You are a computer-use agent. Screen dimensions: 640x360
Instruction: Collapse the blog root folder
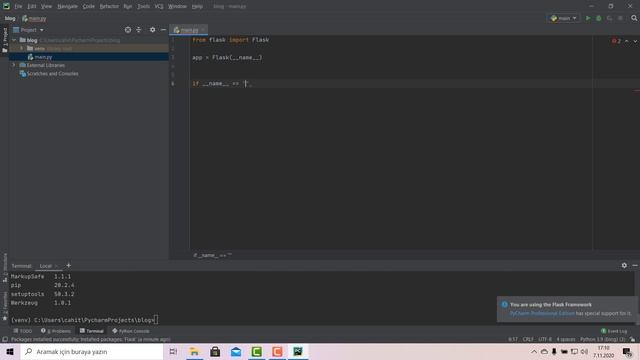14,40
